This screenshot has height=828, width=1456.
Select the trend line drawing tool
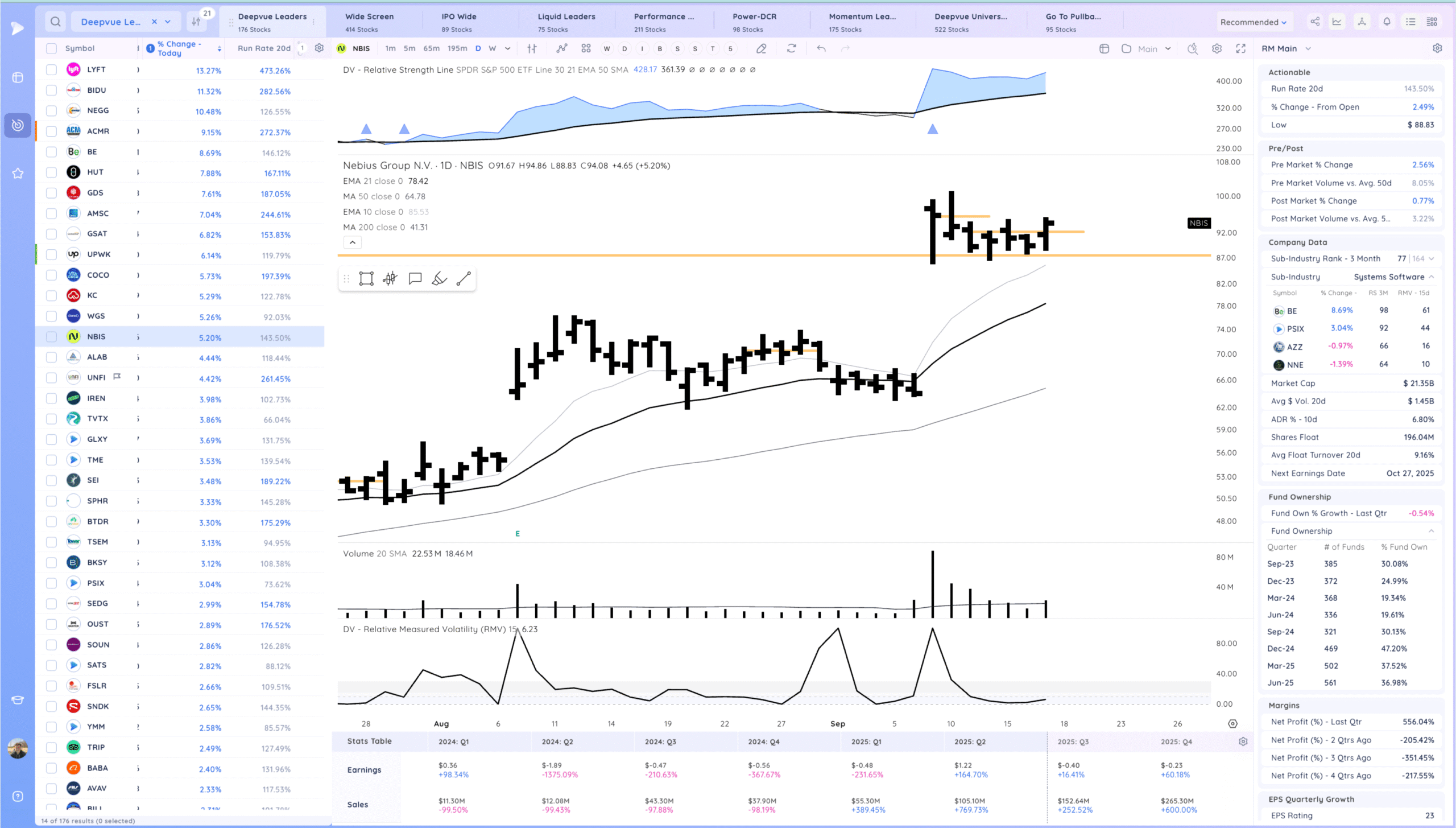pos(464,278)
